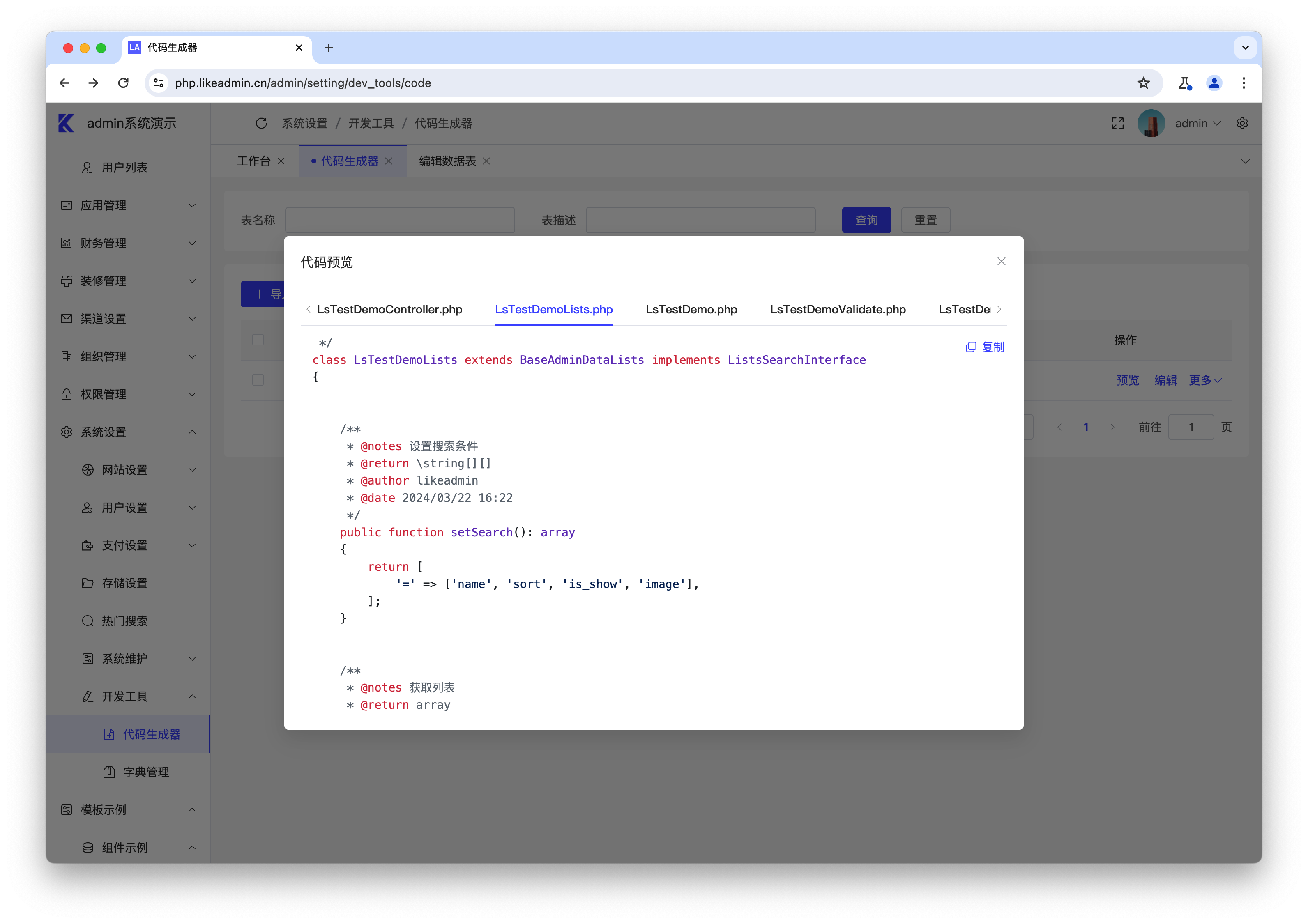The image size is (1308, 924).
Task: Open the admin user dropdown
Action: coord(1197,123)
